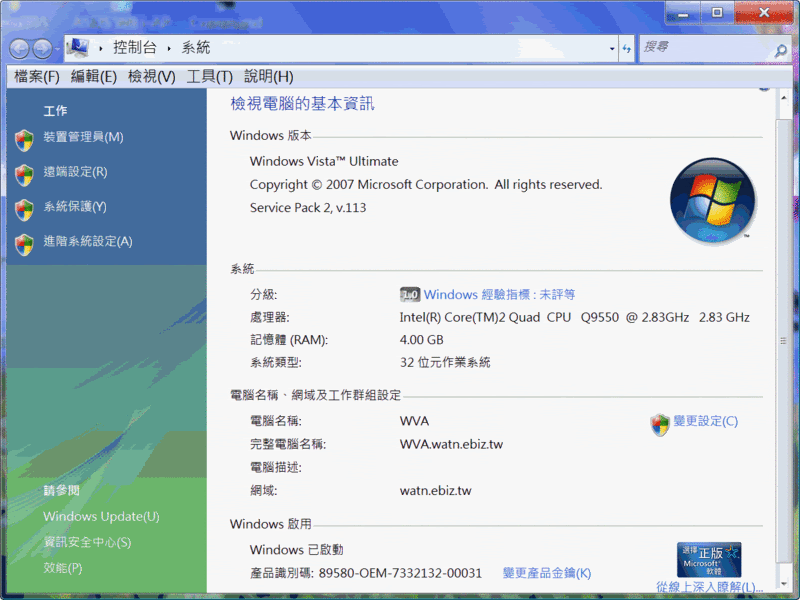
Task: Open the address bar history dropdown
Action: (x=612, y=48)
